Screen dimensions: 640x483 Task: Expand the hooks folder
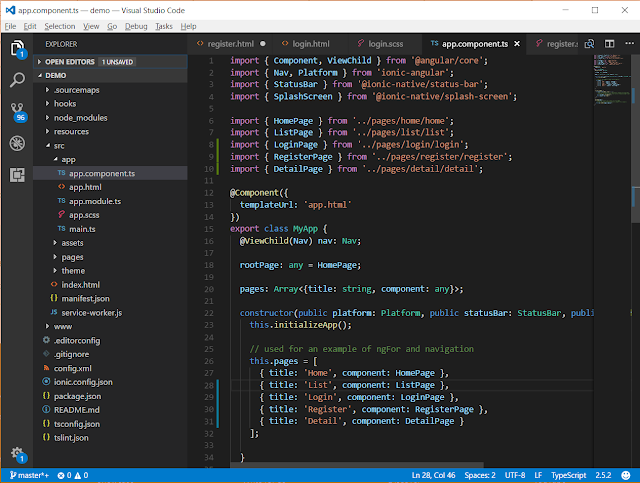(x=47, y=104)
